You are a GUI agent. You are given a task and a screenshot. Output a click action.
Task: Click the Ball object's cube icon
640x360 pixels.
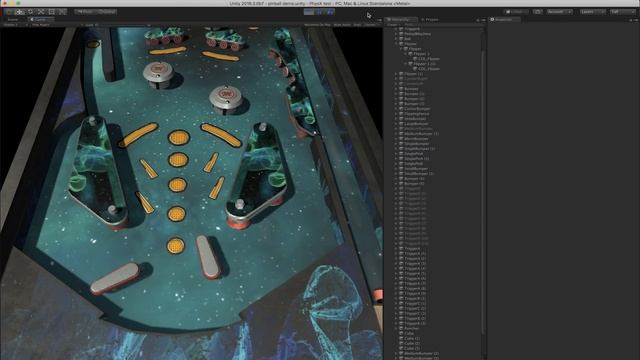(401, 39)
